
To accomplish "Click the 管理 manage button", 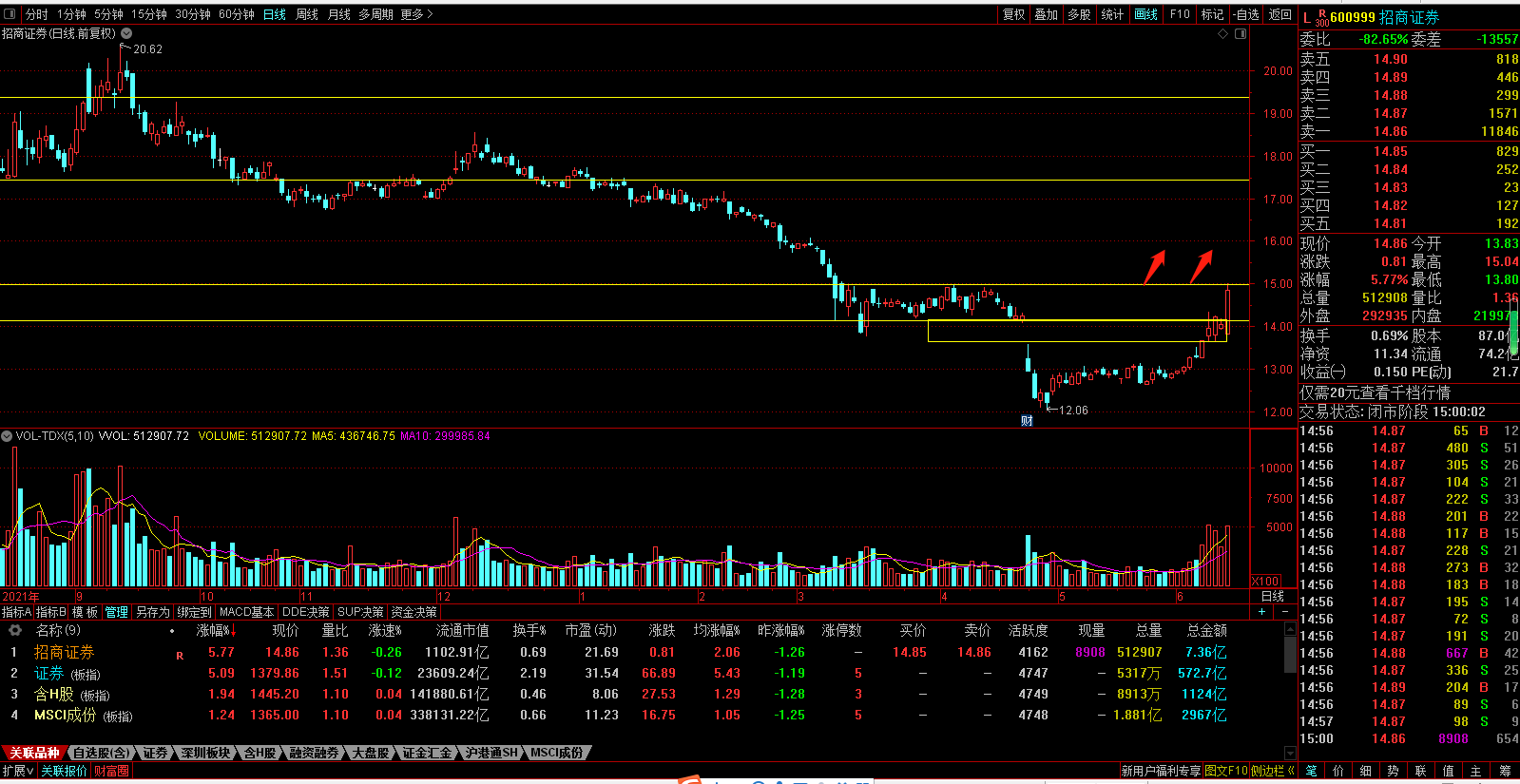I will (x=116, y=612).
